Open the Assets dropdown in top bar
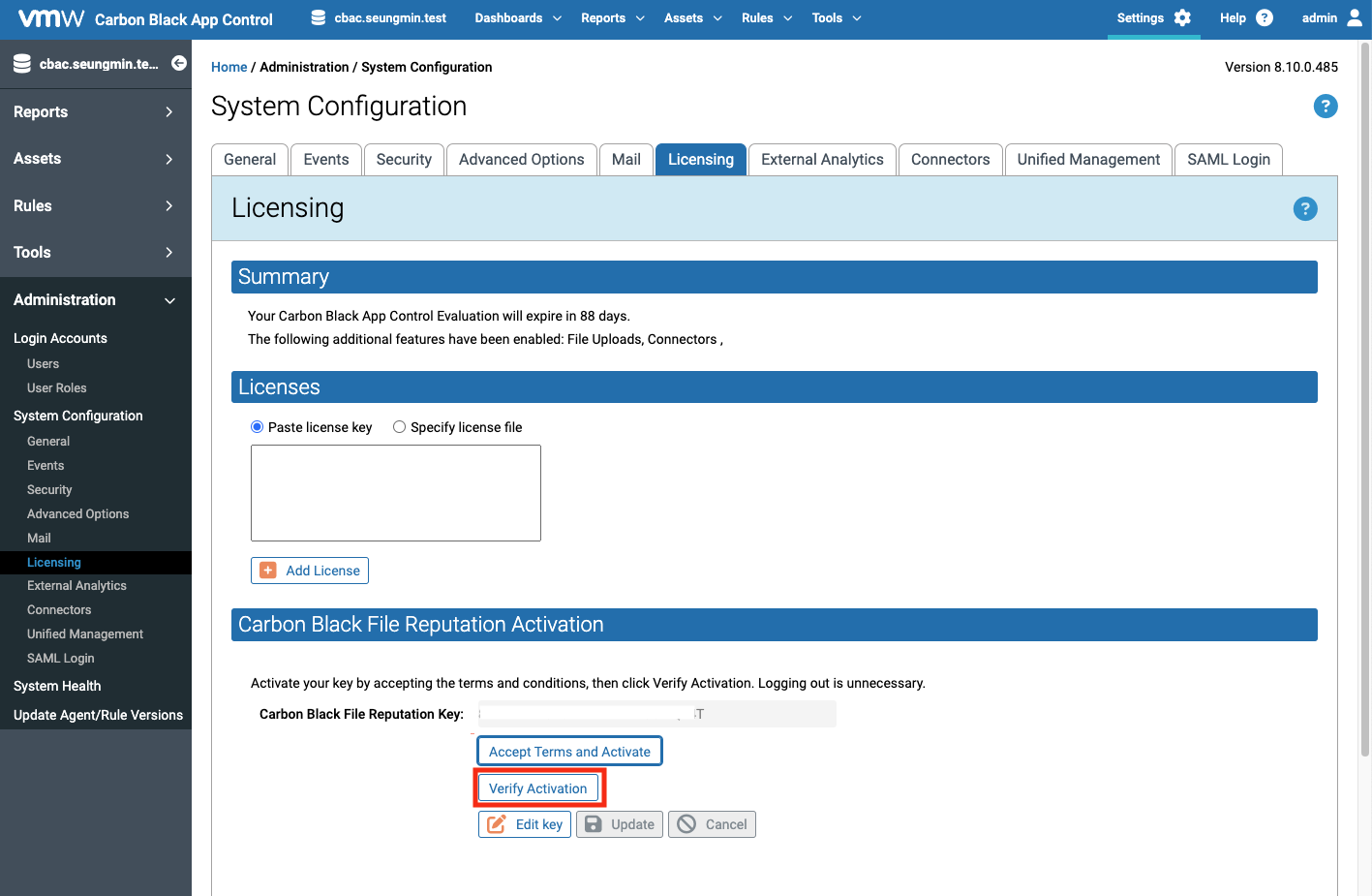 point(693,17)
